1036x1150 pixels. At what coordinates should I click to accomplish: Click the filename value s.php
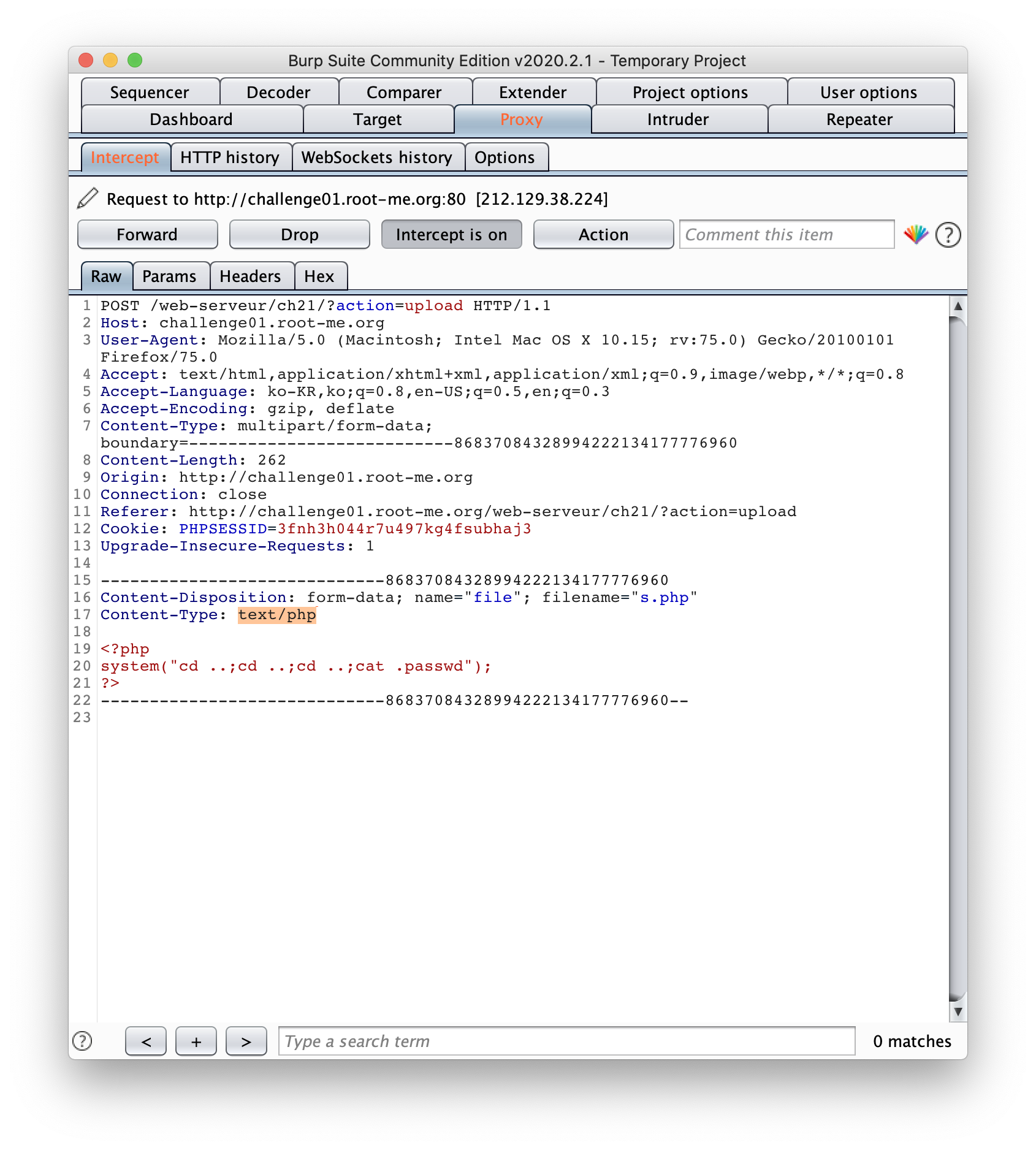pyautogui.click(x=665, y=597)
